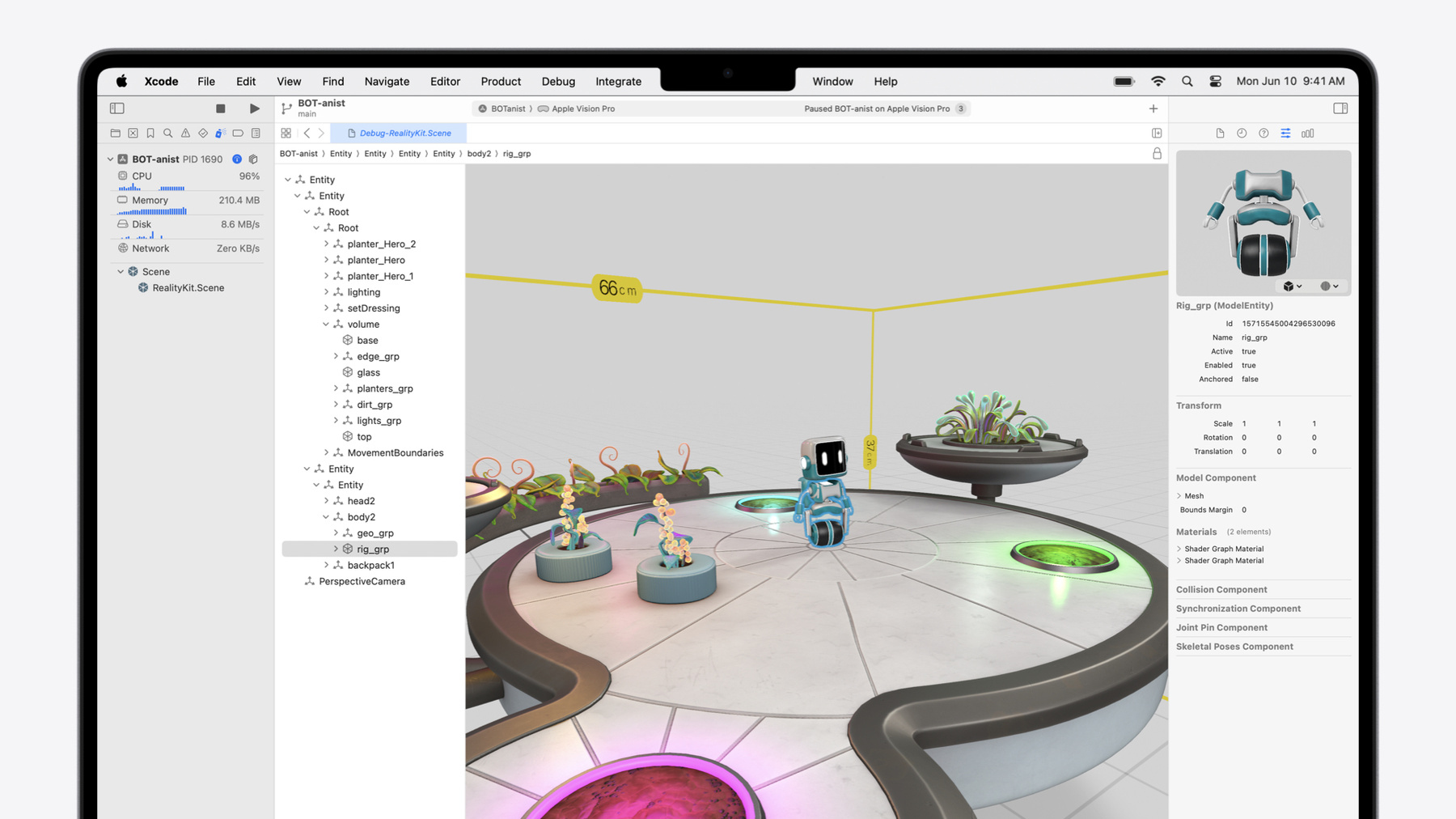1456x819 pixels.
Task: Open the Product menu
Action: [501, 82]
